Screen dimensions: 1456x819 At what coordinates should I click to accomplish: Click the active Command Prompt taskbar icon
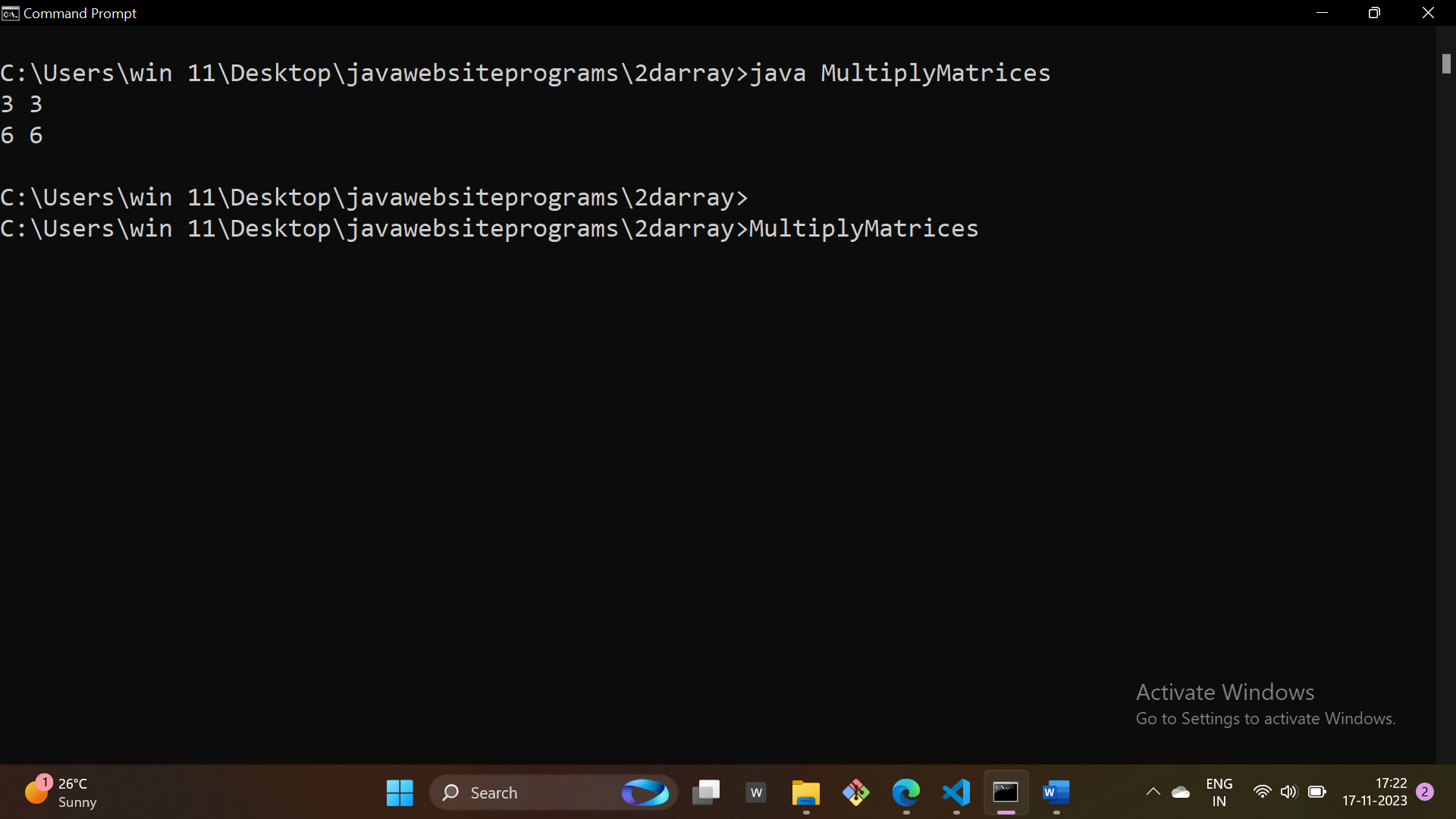click(x=1006, y=793)
